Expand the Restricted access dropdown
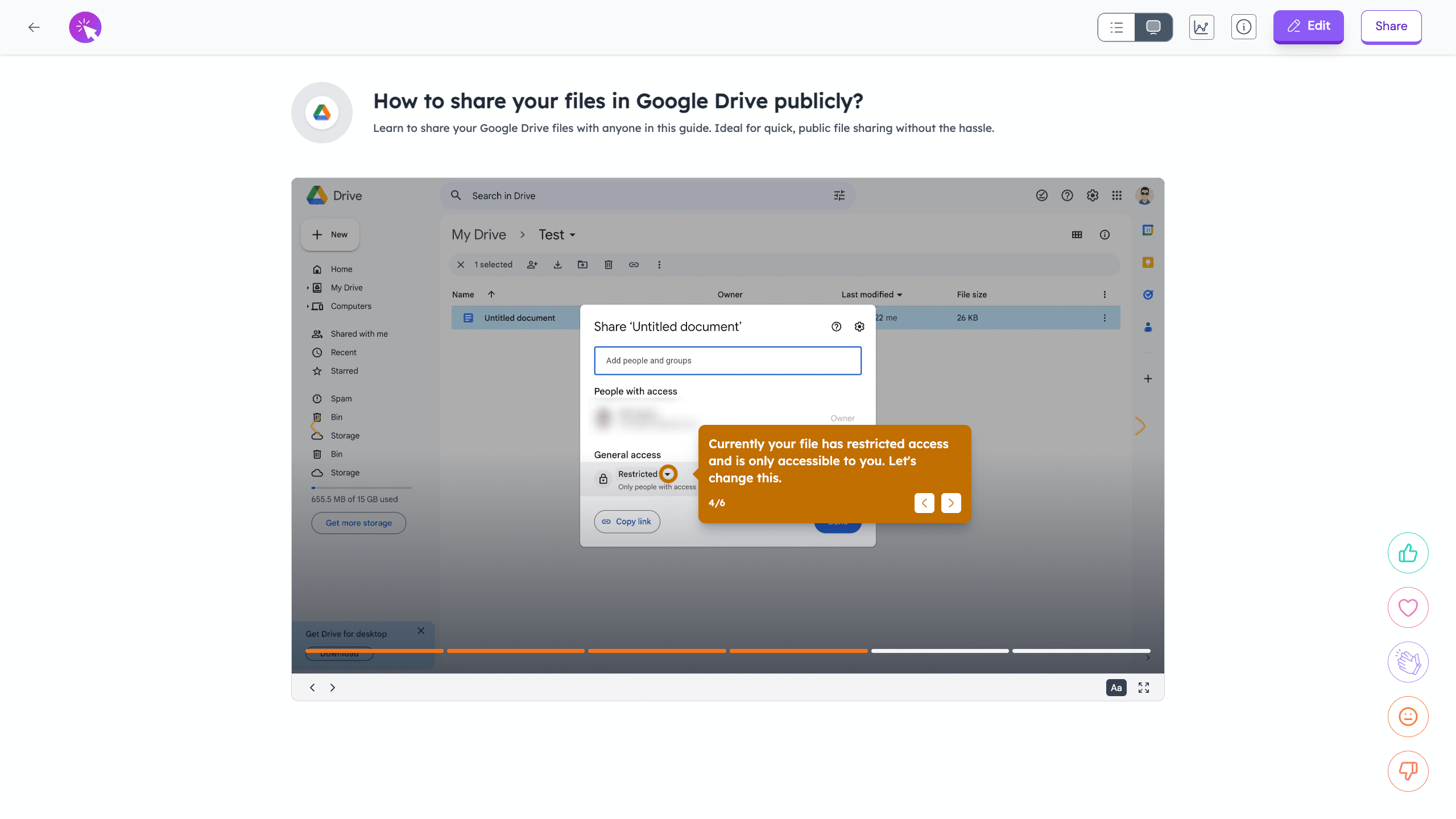The image size is (1456, 819). (x=668, y=474)
